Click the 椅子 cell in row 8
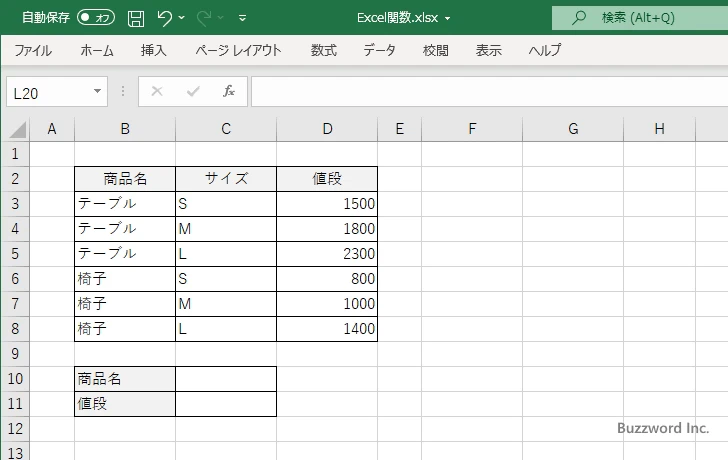The image size is (728, 460). click(125, 329)
